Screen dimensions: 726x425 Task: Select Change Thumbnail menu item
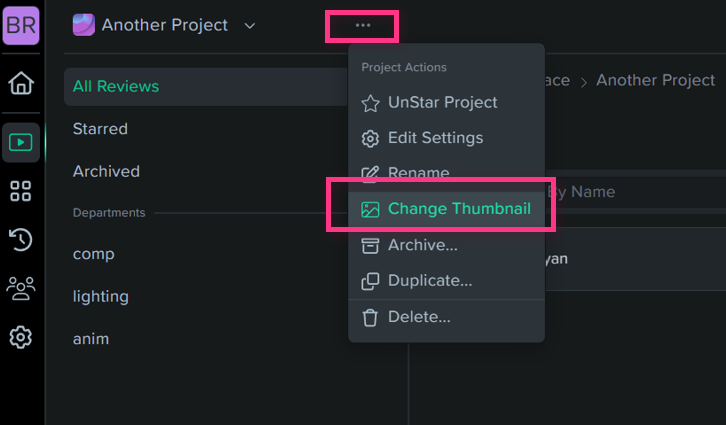point(446,209)
